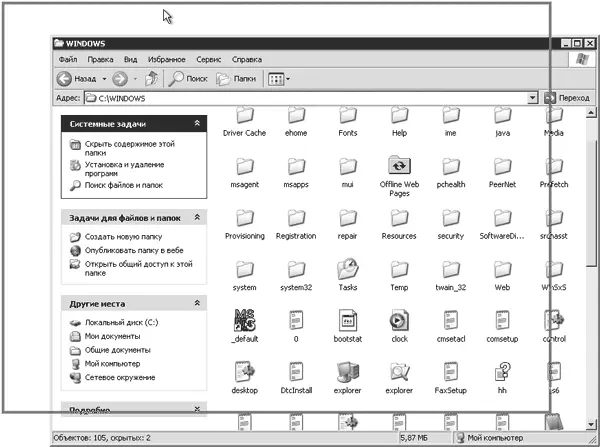This screenshot has width=600, height=447.
Task: Click the Back (Назад) toolbar button
Action: tap(78, 78)
